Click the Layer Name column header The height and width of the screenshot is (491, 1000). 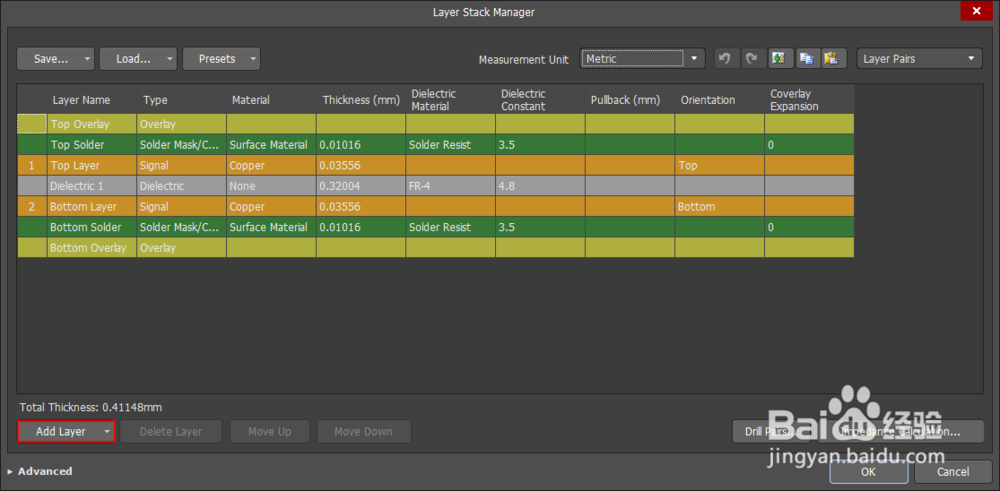coord(92,100)
